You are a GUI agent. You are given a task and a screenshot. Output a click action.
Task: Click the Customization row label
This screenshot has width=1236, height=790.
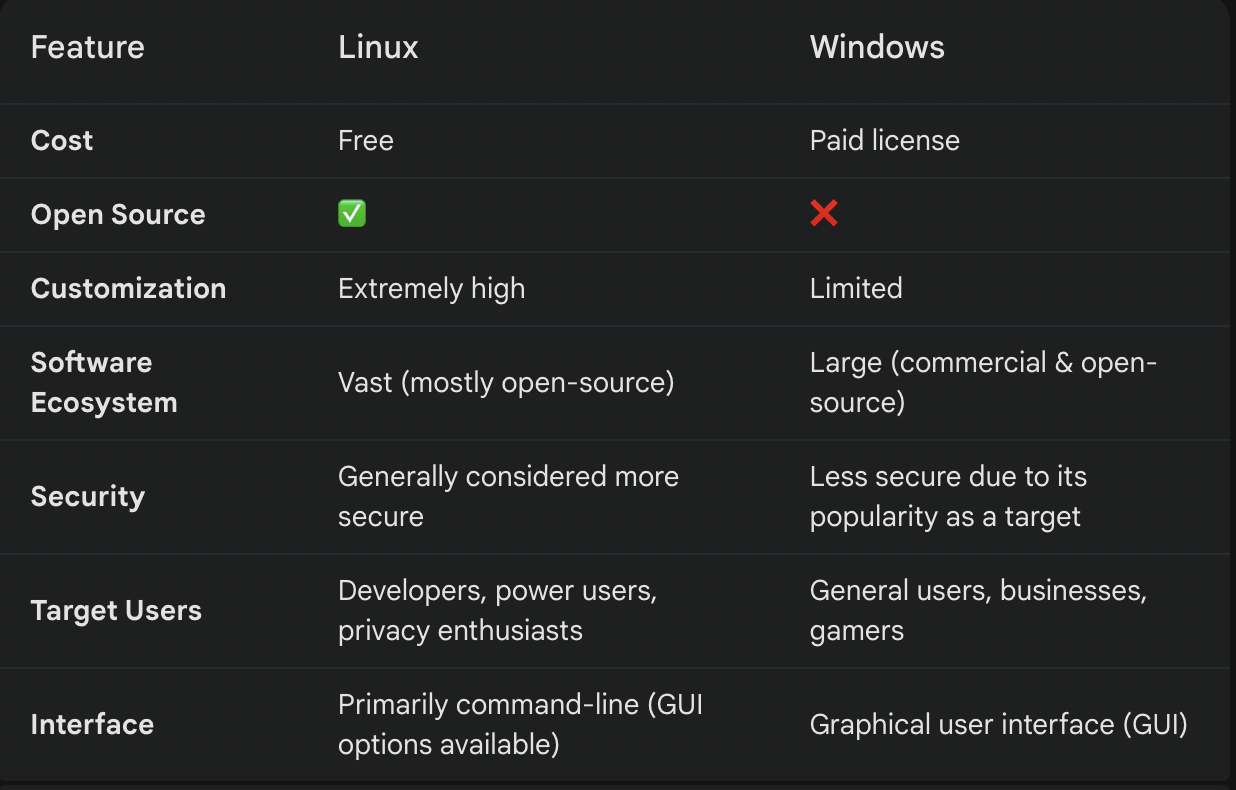click(128, 288)
